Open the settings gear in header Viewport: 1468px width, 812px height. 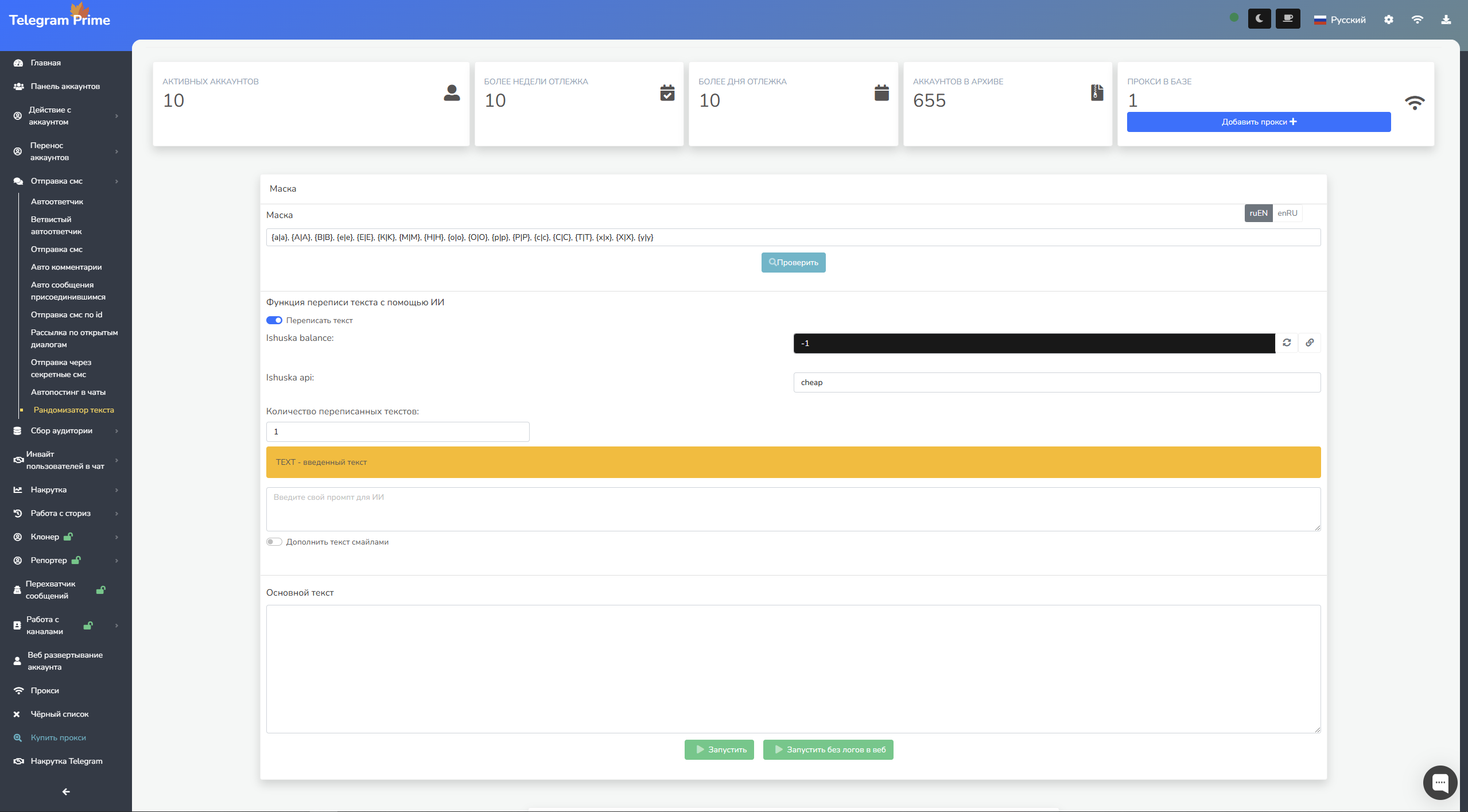[x=1388, y=20]
